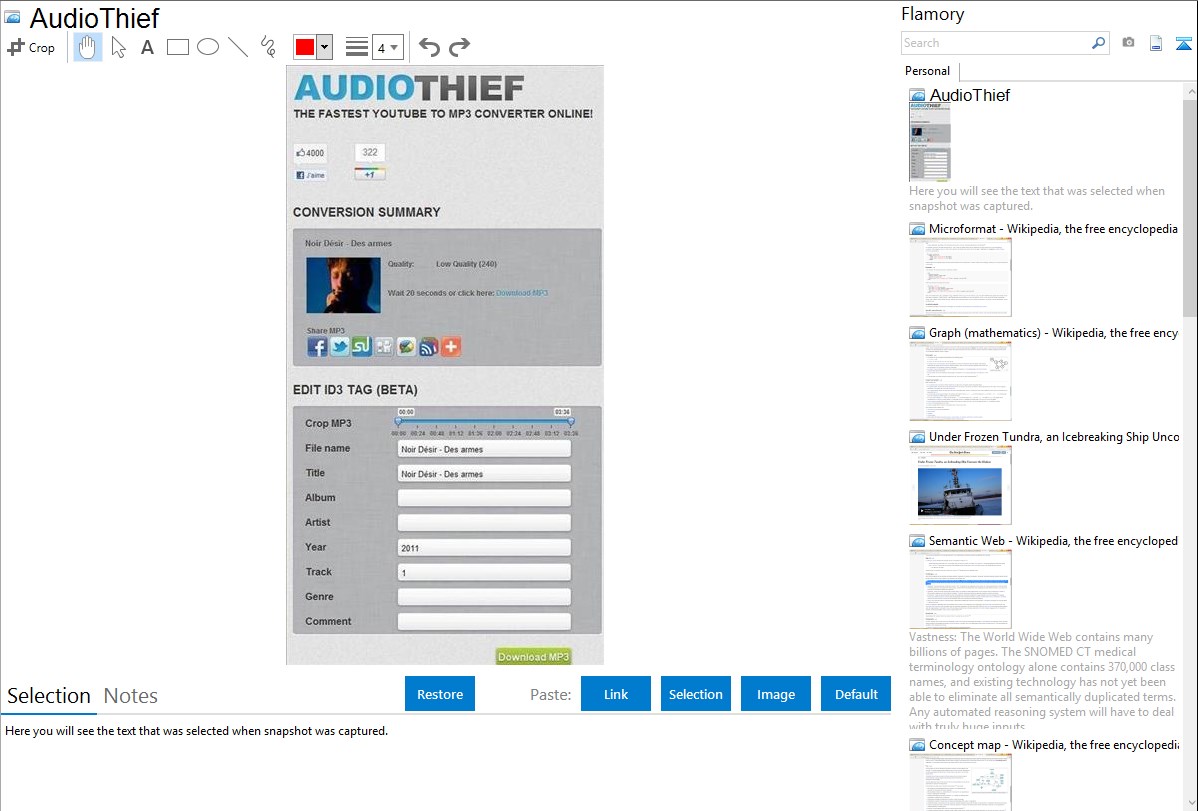Activate the hand pan tool

click(88, 47)
